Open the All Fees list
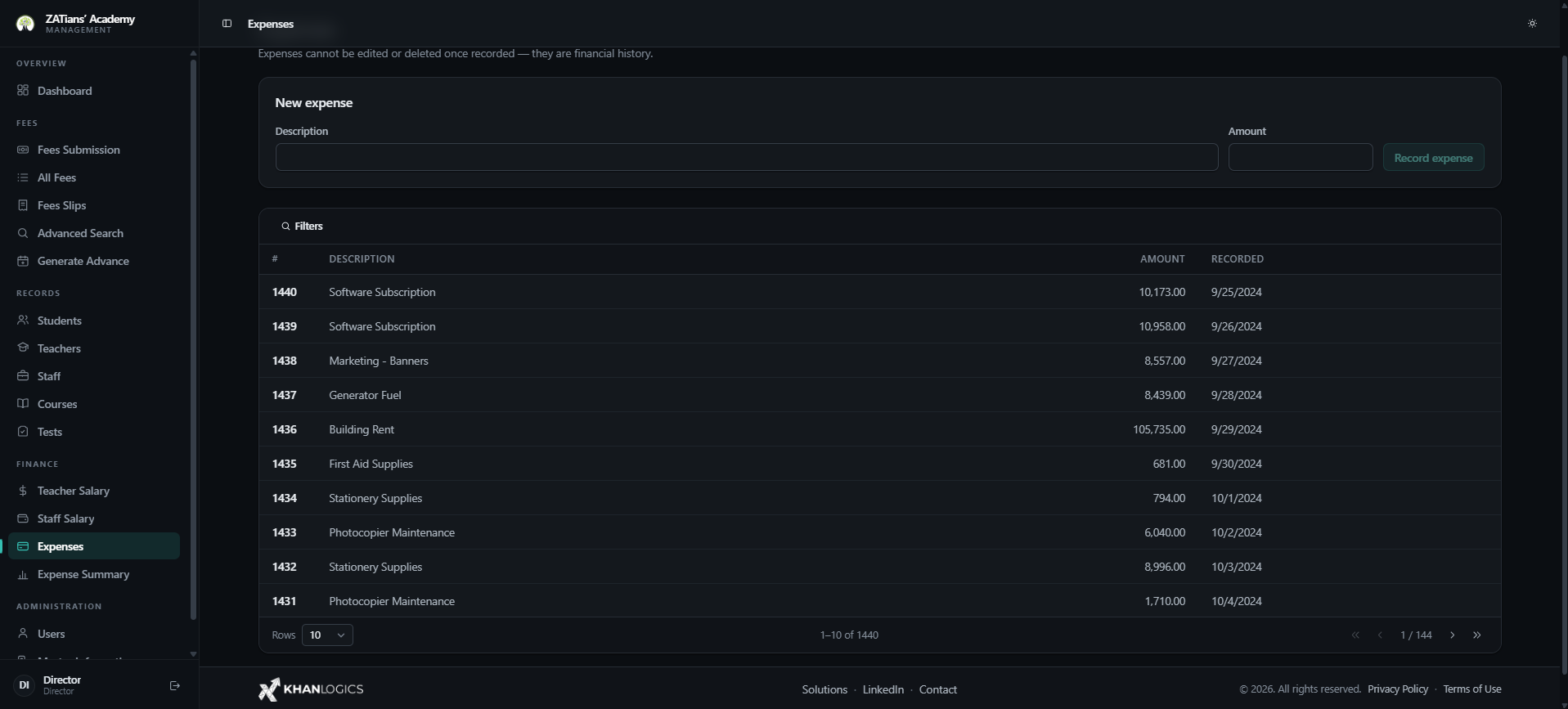 point(94,177)
